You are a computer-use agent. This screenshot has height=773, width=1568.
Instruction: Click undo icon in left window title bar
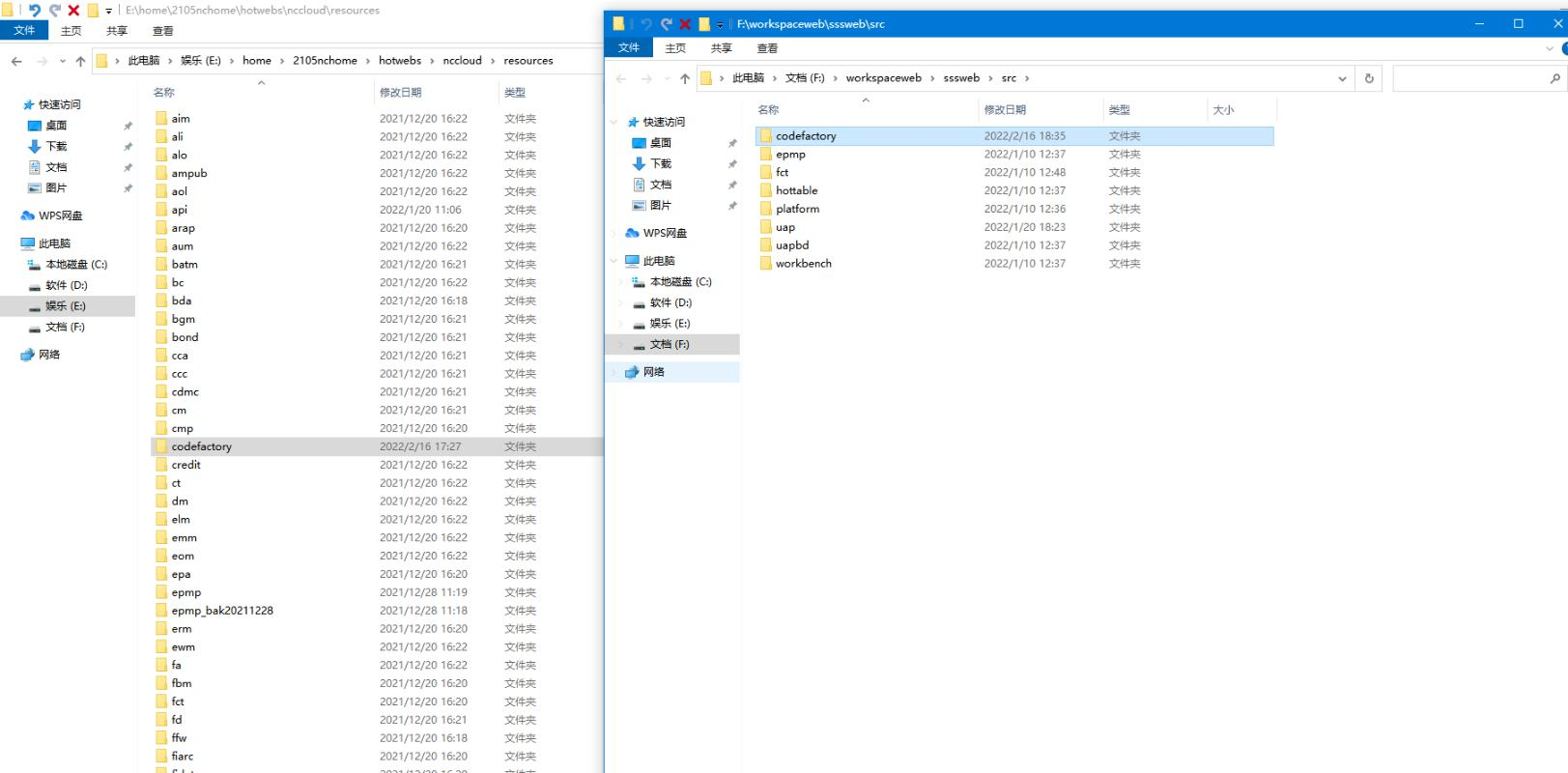[x=35, y=11]
